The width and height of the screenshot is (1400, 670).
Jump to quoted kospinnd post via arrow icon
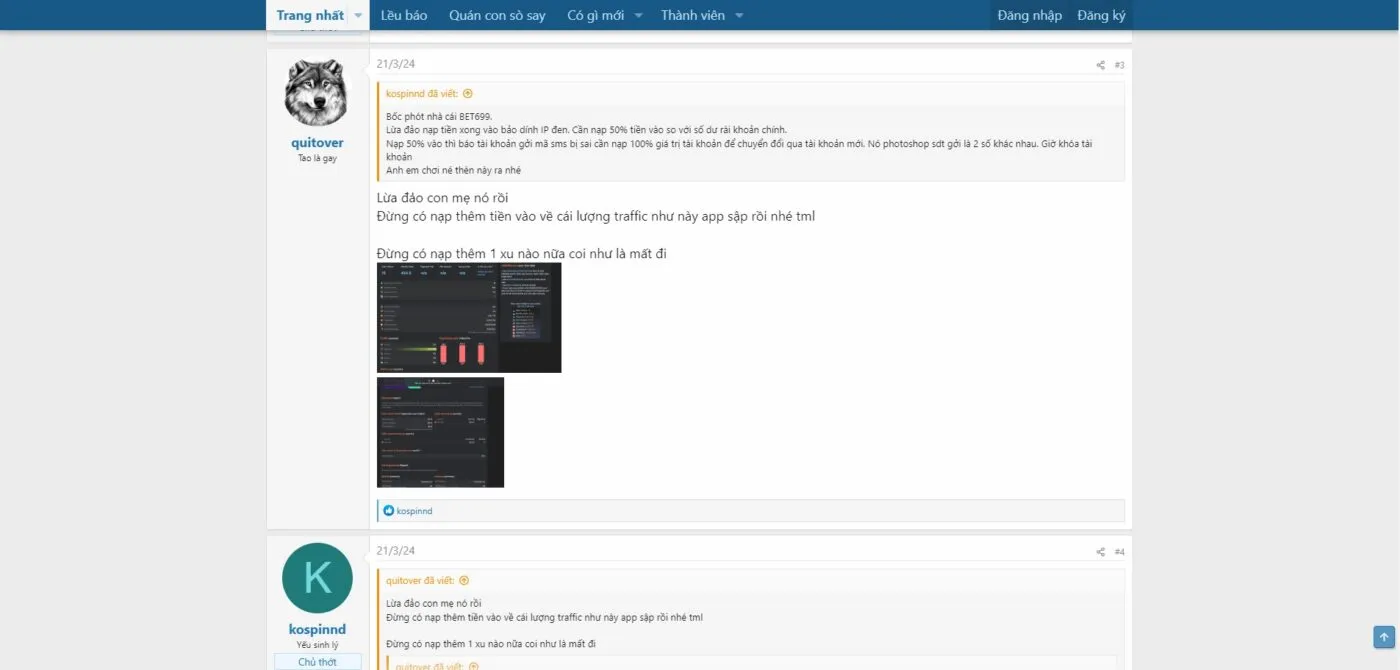point(467,94)
